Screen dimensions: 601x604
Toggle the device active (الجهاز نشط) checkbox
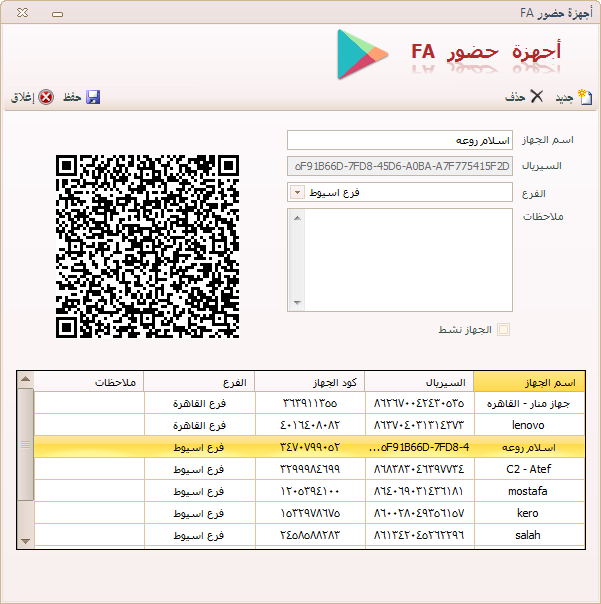click(x=504, y=330)
